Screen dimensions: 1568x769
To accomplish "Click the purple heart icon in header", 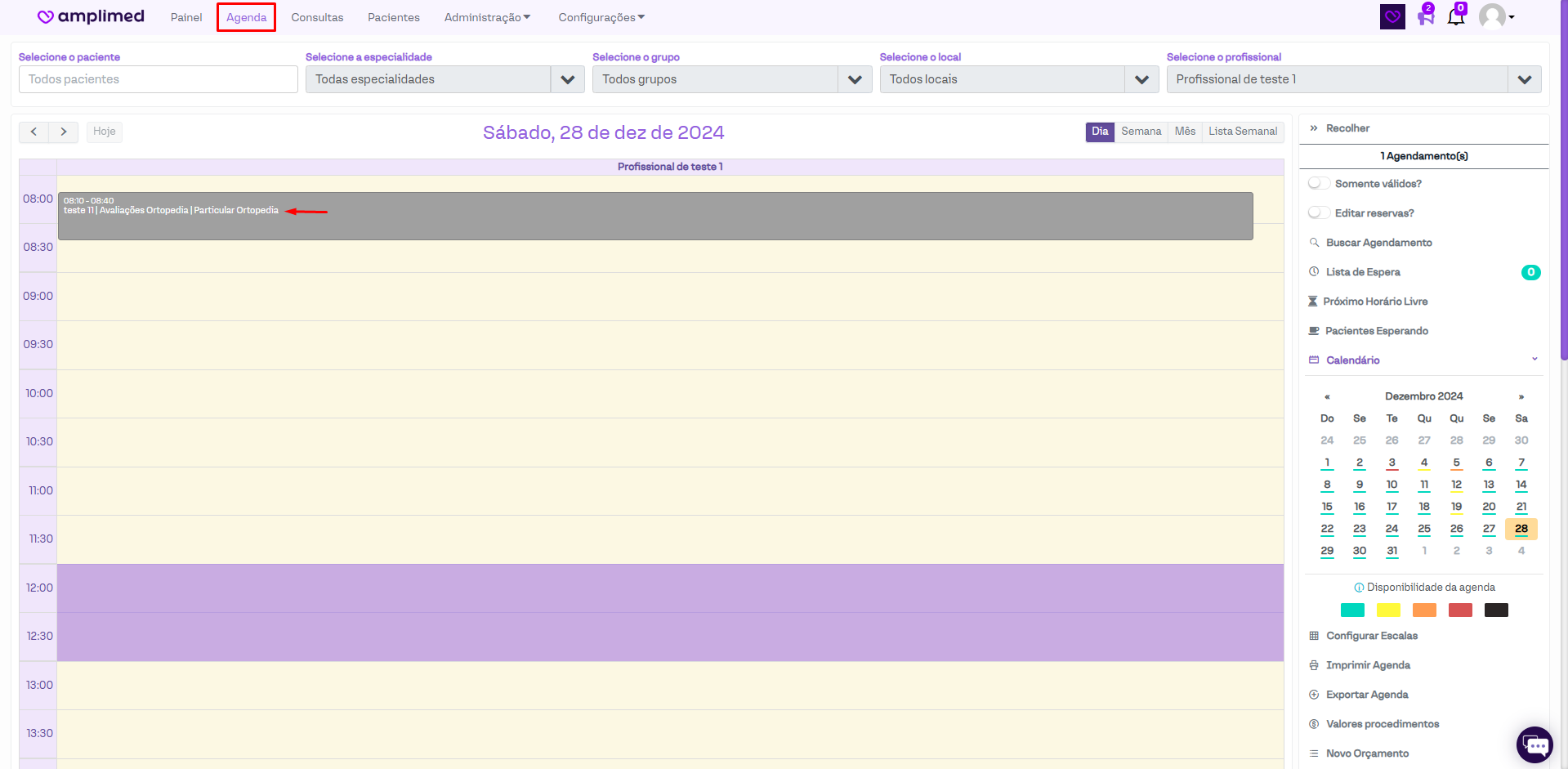I will [1392, 17].
